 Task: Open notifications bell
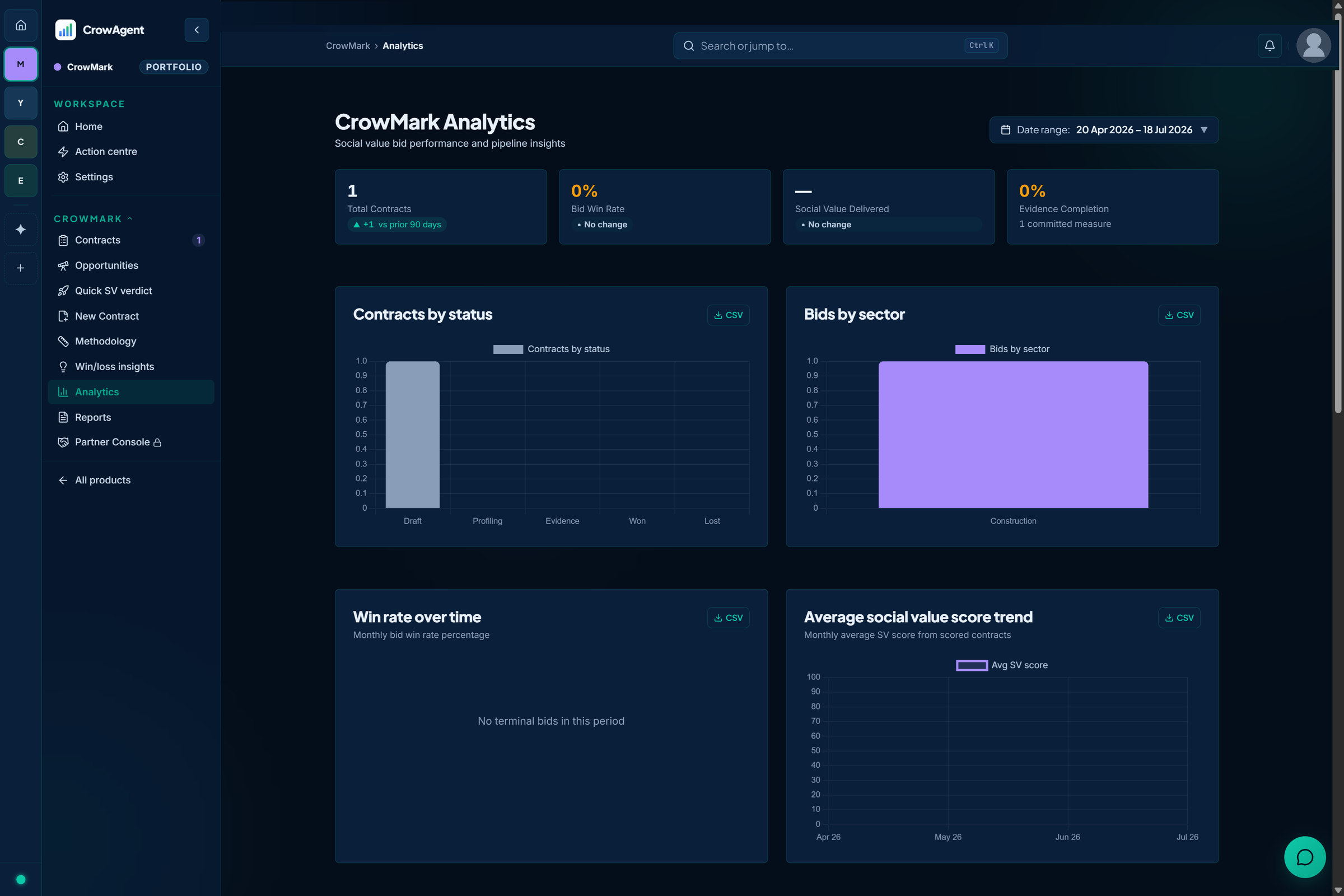[1269, 46]
